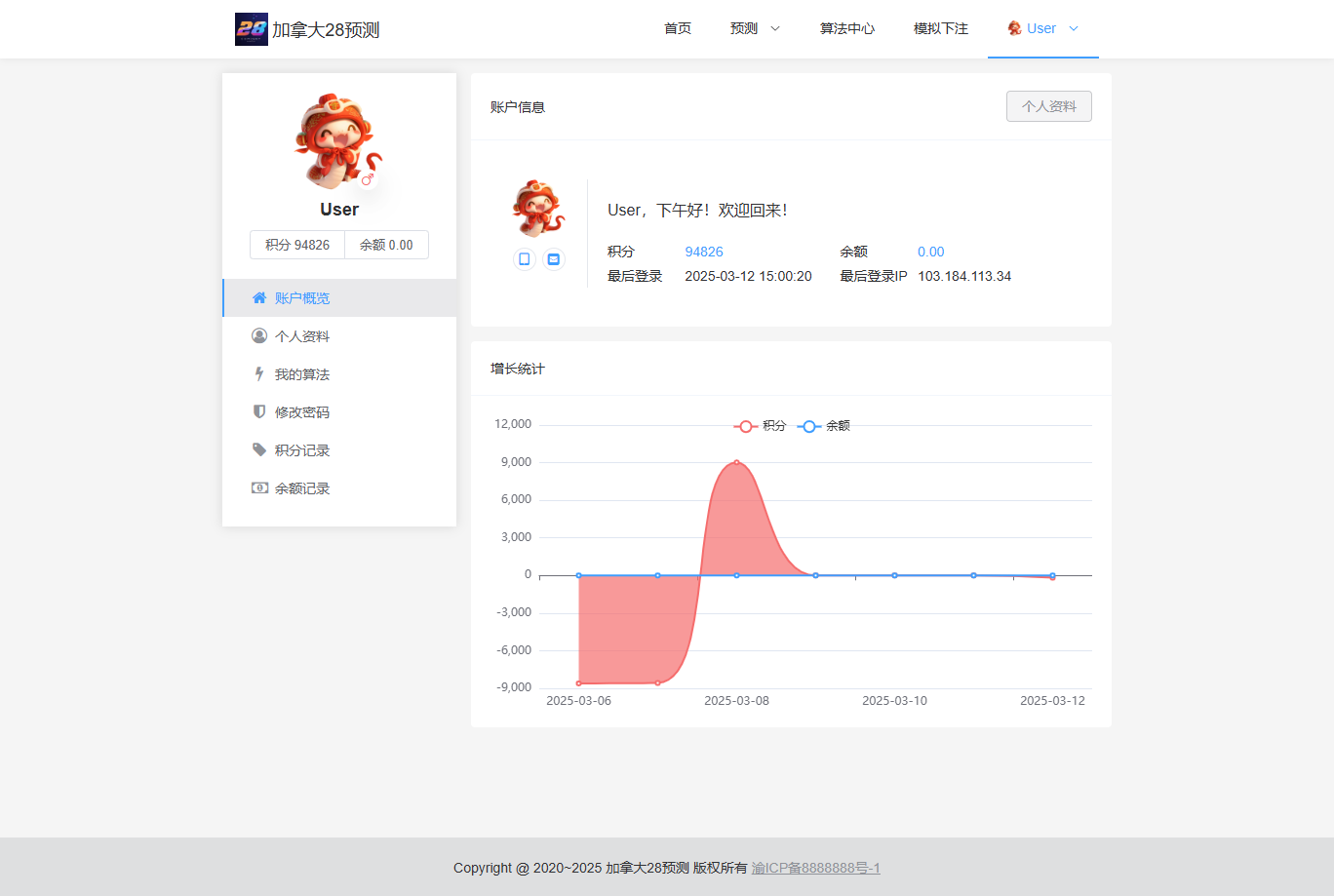Image resolution: width=1334 pixels, height=896 pixels.
Task: Click the 2025-03-10 axis label
Action: click(894, 700)
